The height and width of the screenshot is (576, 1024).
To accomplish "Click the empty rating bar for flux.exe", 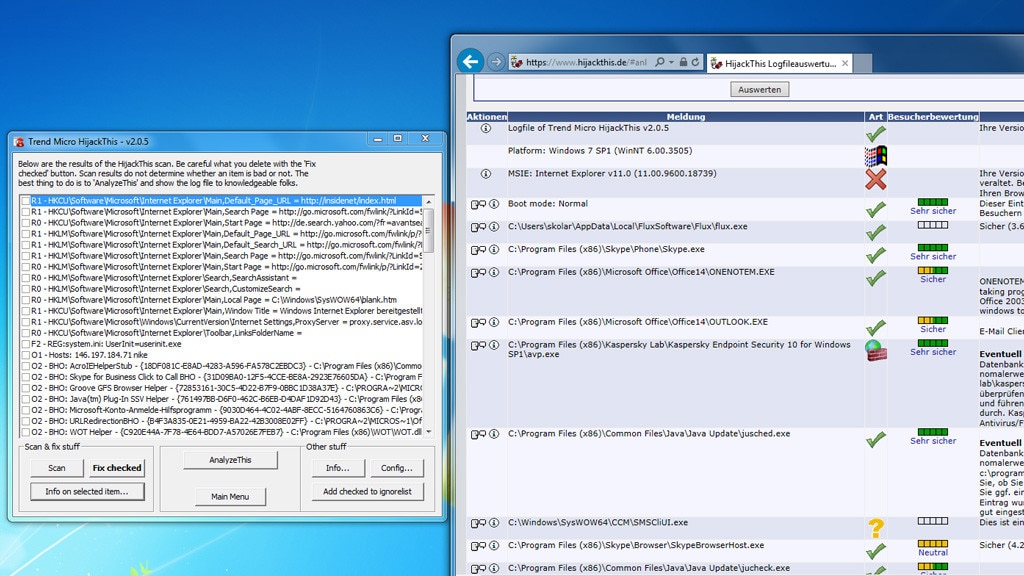I will (933, 225).
